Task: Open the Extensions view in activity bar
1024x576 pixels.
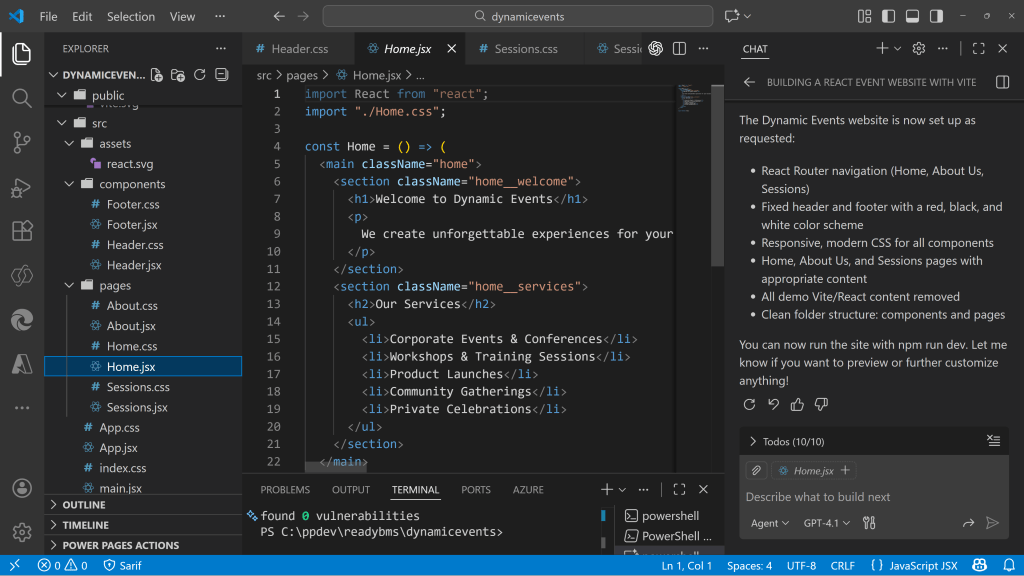Action: coord(21,231)
